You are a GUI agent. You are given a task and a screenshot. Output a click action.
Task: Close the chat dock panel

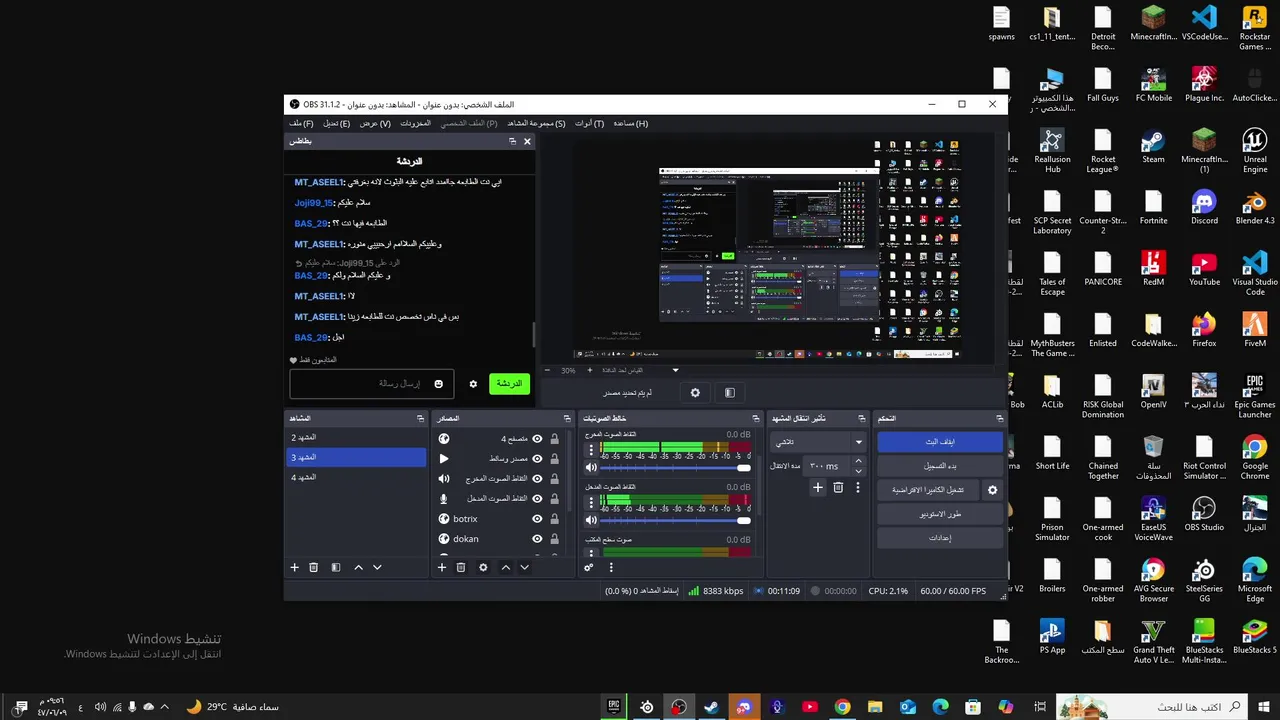pyautogui.click(x=527, y=141)
